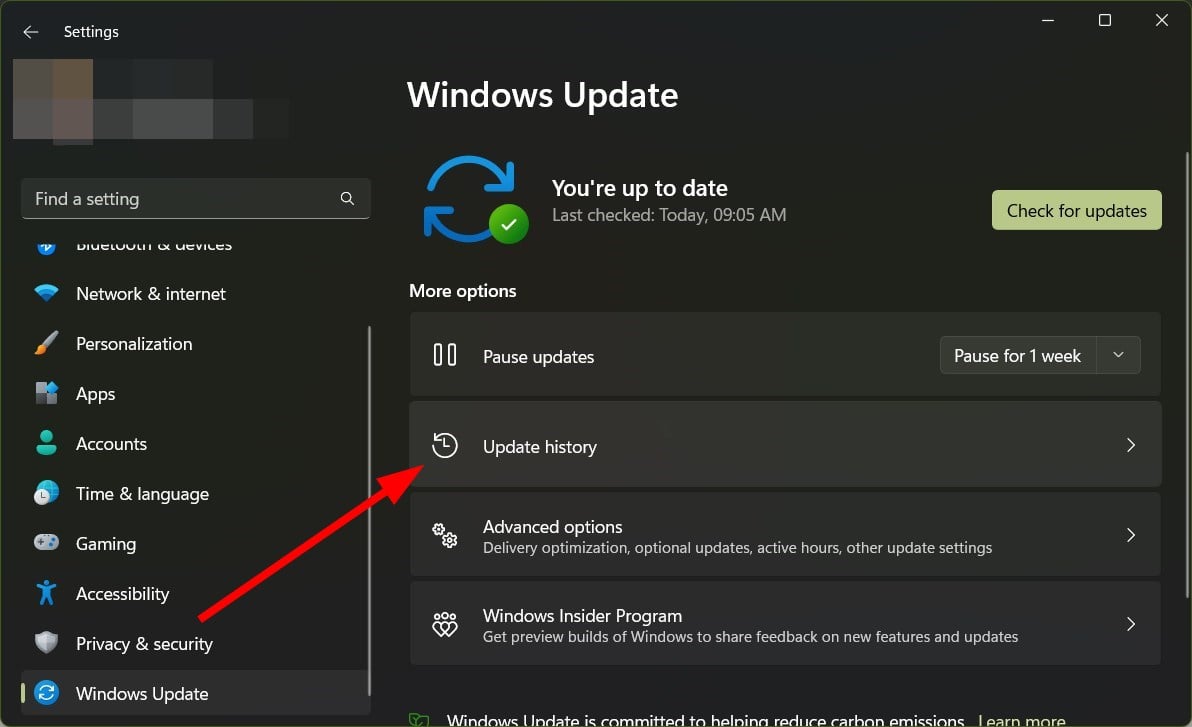
Task: Open the Learn more link
Action: [1021, 720]
